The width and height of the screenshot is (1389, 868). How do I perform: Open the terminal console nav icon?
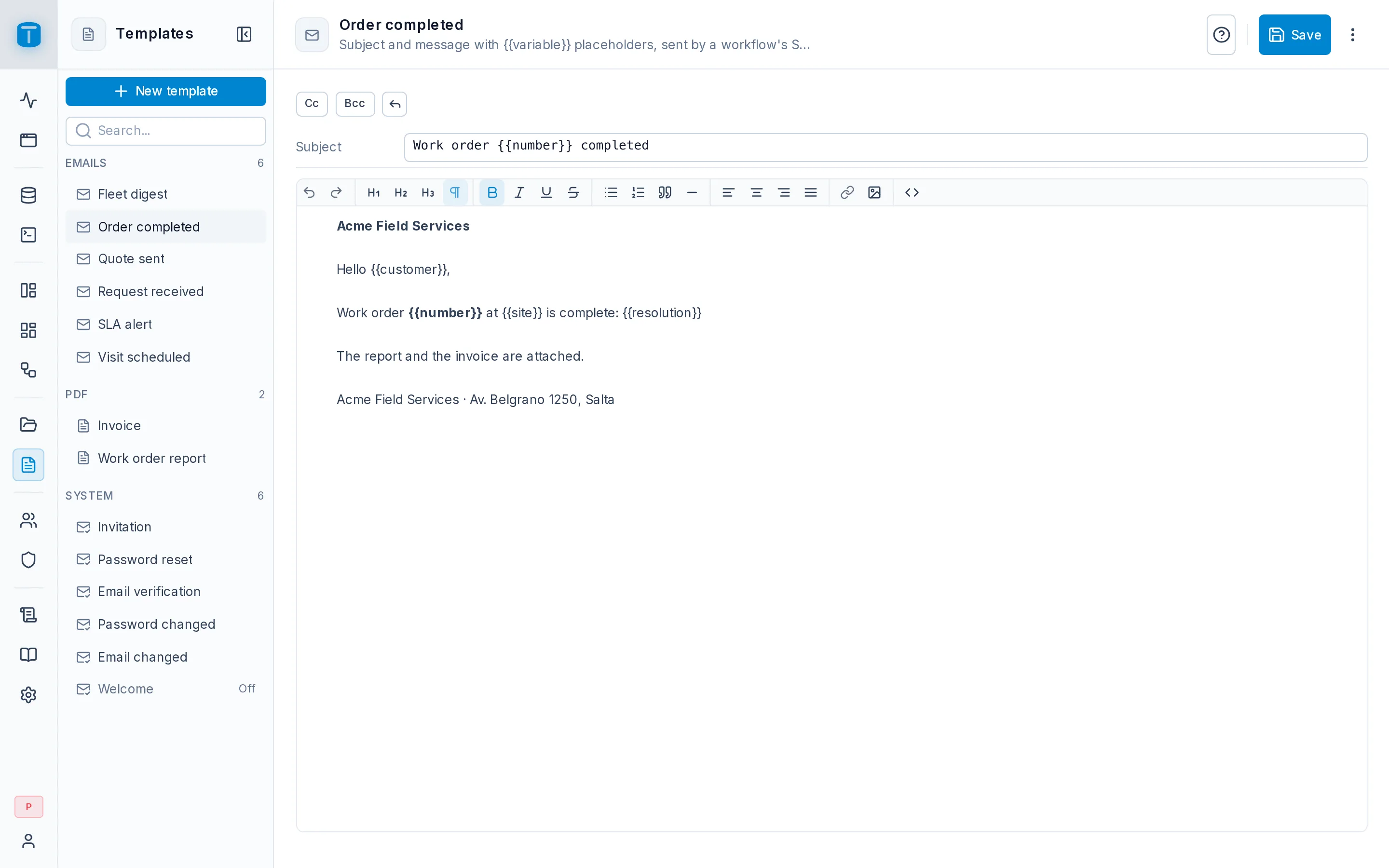tap(29, 235)
